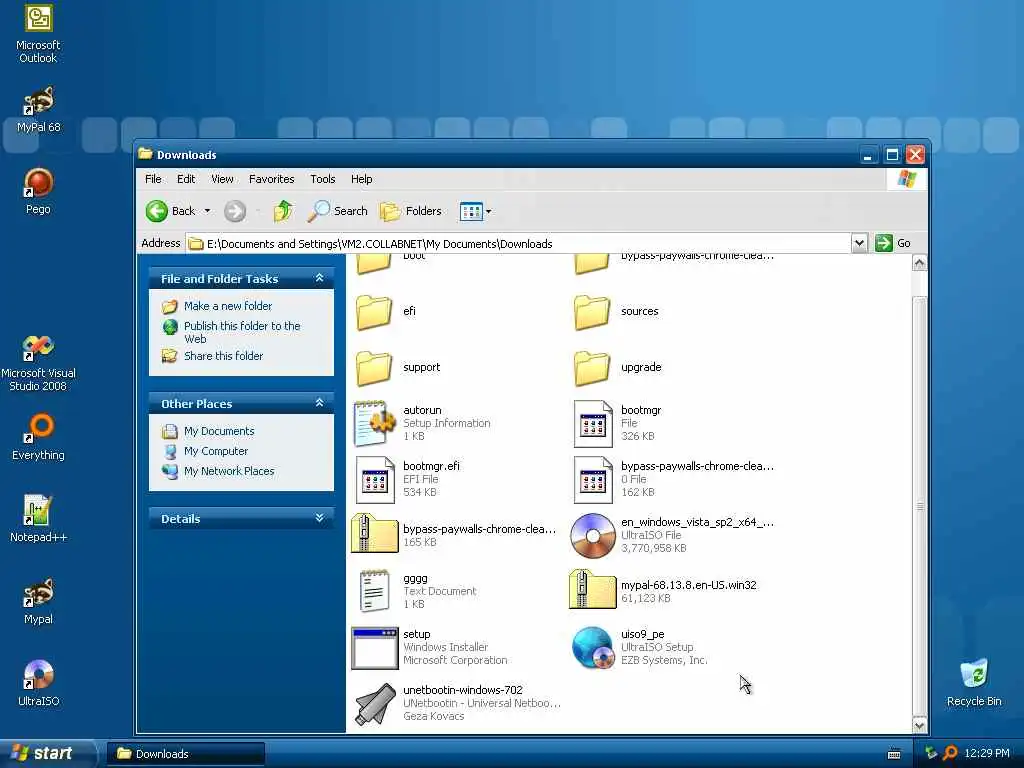Collapse the Other Places panel
The width and height of the screenshot is (1024, 768).
click(319, 403)
